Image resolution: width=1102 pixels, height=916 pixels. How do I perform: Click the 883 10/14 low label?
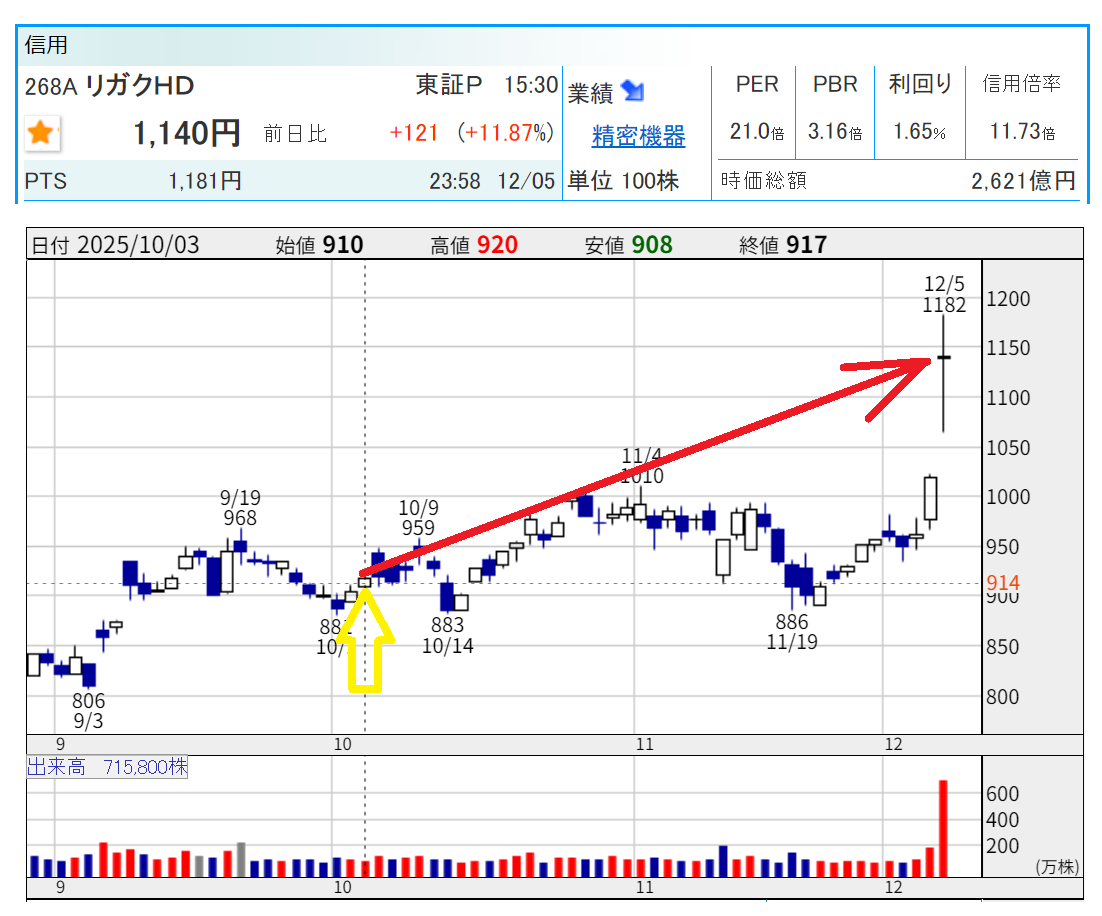[x=447, y=635]
